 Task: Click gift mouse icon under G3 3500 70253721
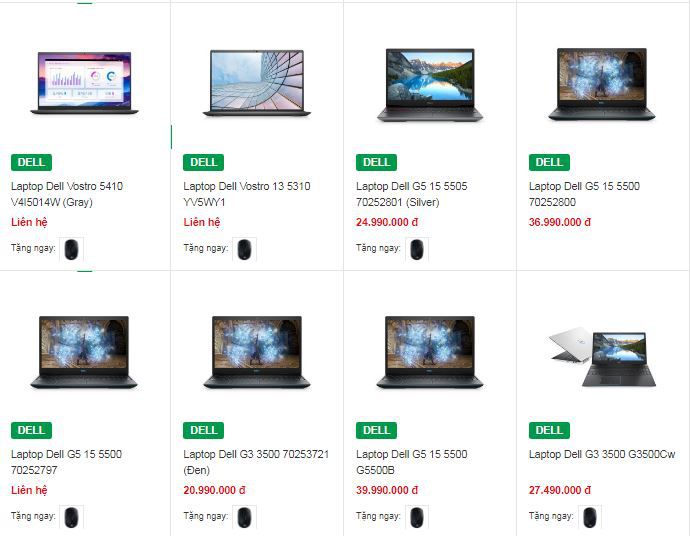tap(244, 517)
